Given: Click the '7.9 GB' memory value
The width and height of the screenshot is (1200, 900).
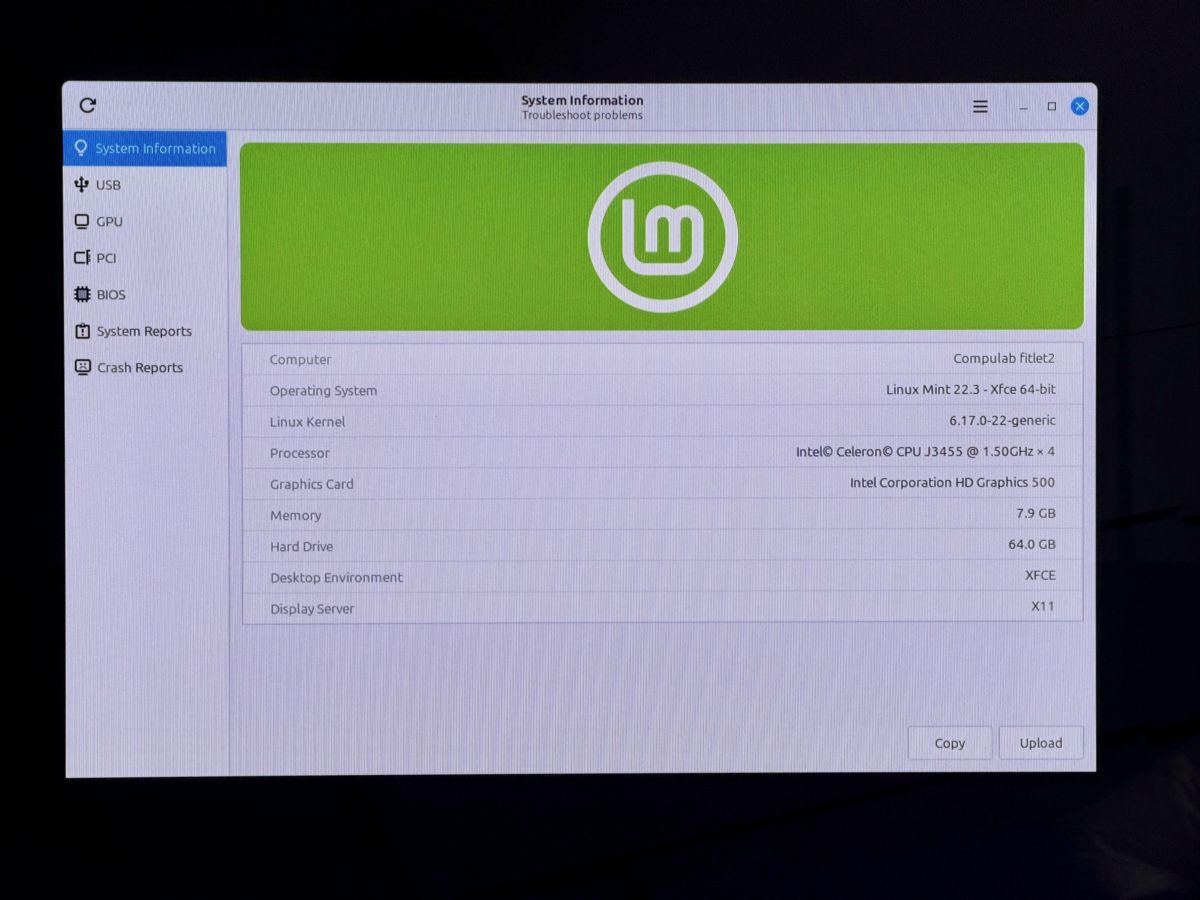Looking at the screenshot, I should (1036, 513).
